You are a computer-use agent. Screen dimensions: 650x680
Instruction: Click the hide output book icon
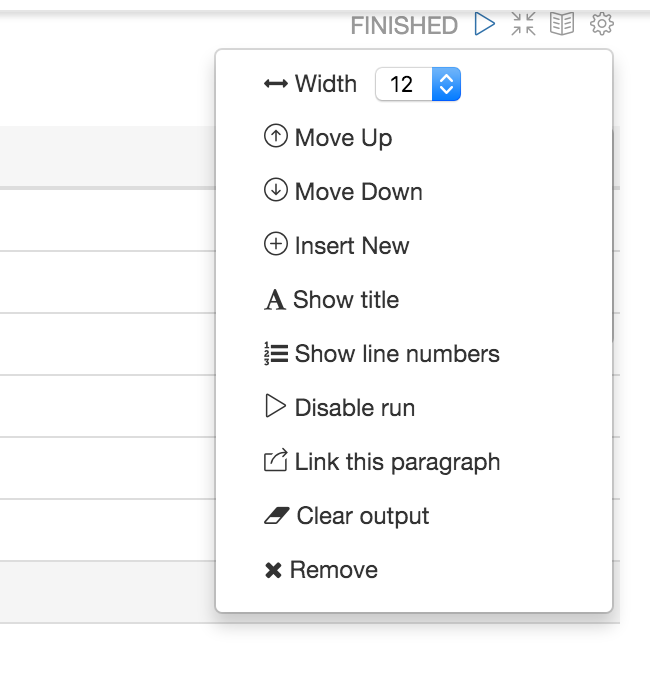562,25
